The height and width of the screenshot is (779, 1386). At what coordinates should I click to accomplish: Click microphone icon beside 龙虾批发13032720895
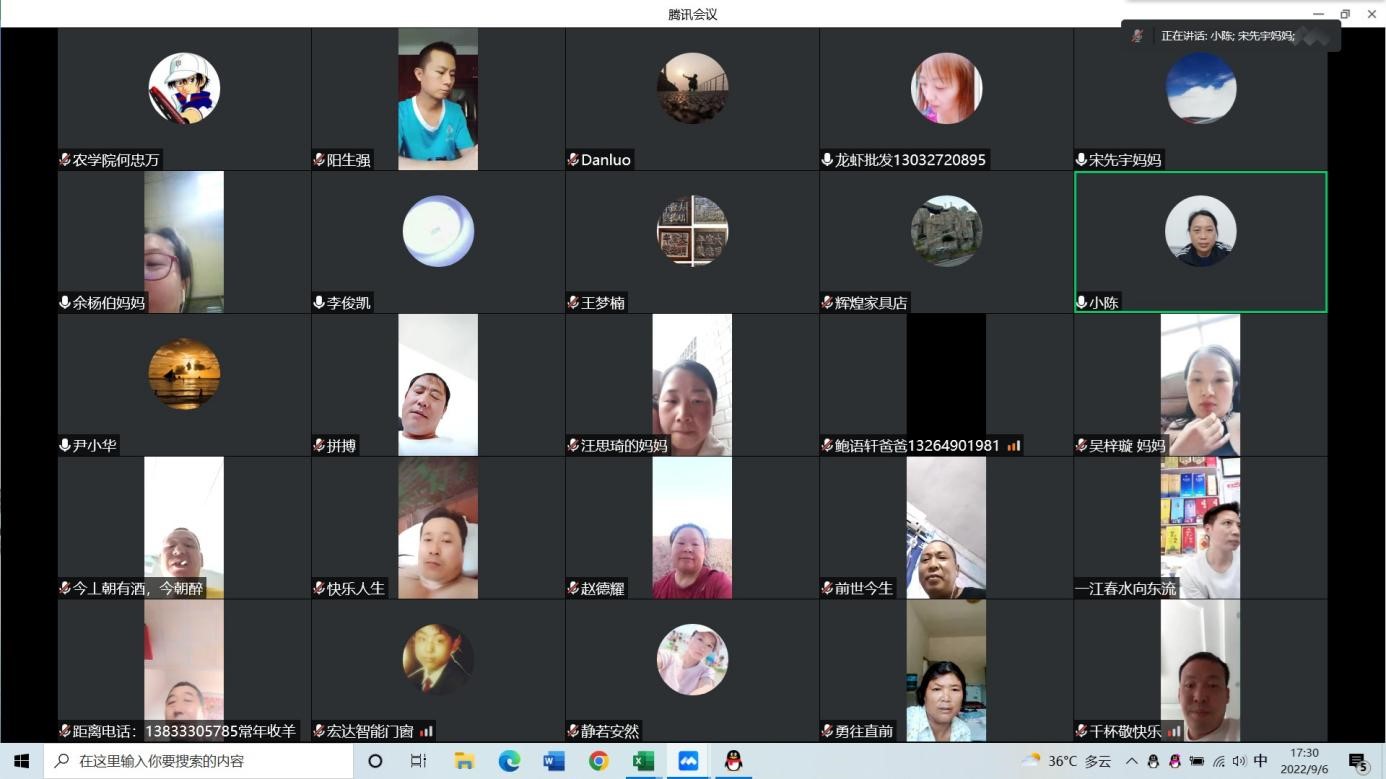click(827, 160)
